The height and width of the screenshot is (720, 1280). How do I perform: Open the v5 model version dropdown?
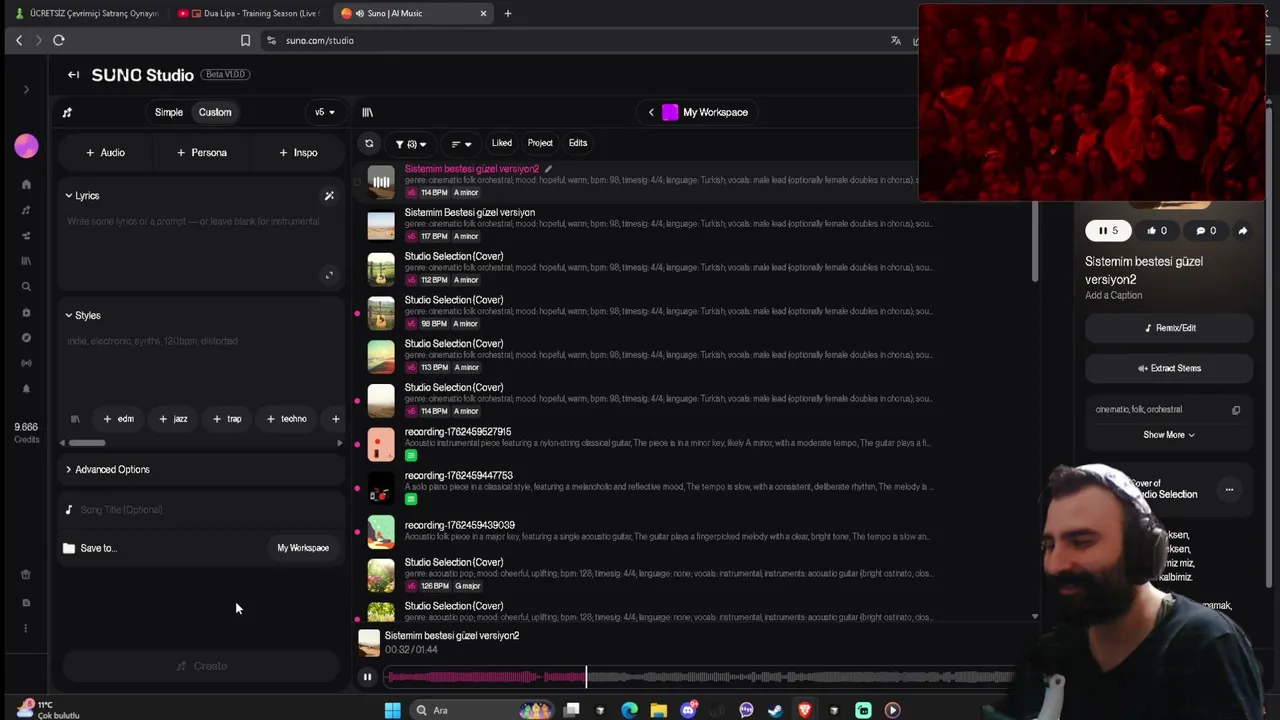pyautogui.click(x=325, y=112)
